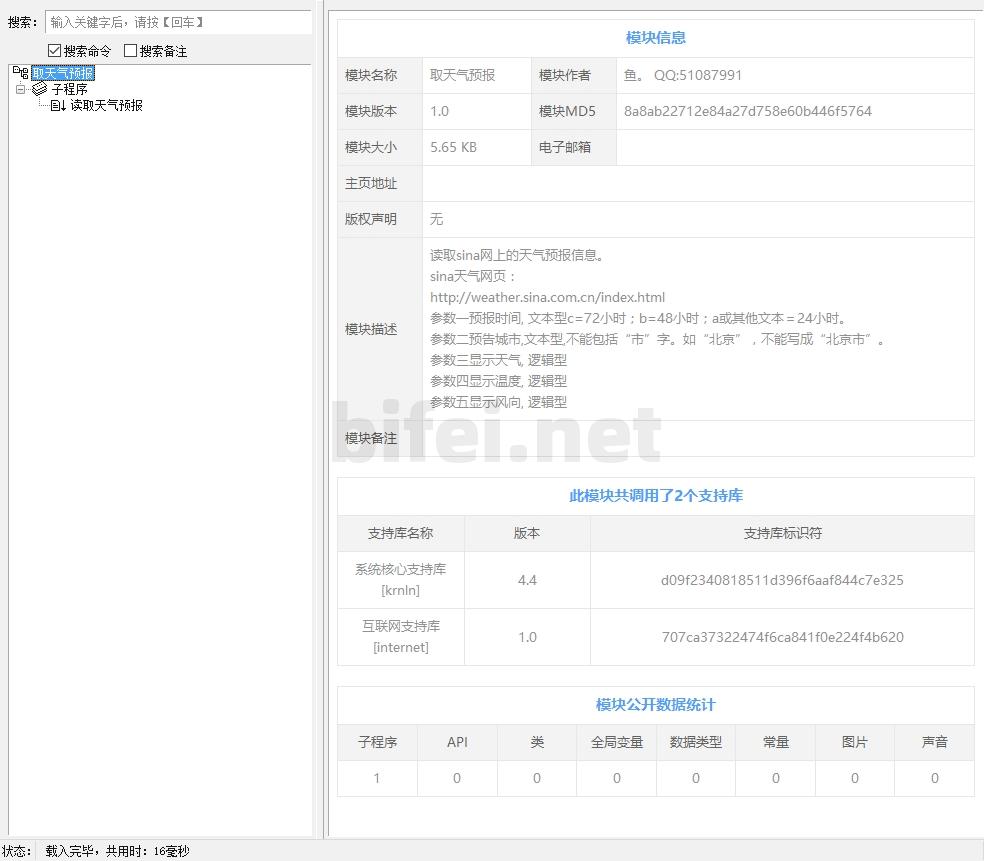Click the 模块公开数据统计 heading
This screenshot has width=984, height=861.
tap(655, 705)
